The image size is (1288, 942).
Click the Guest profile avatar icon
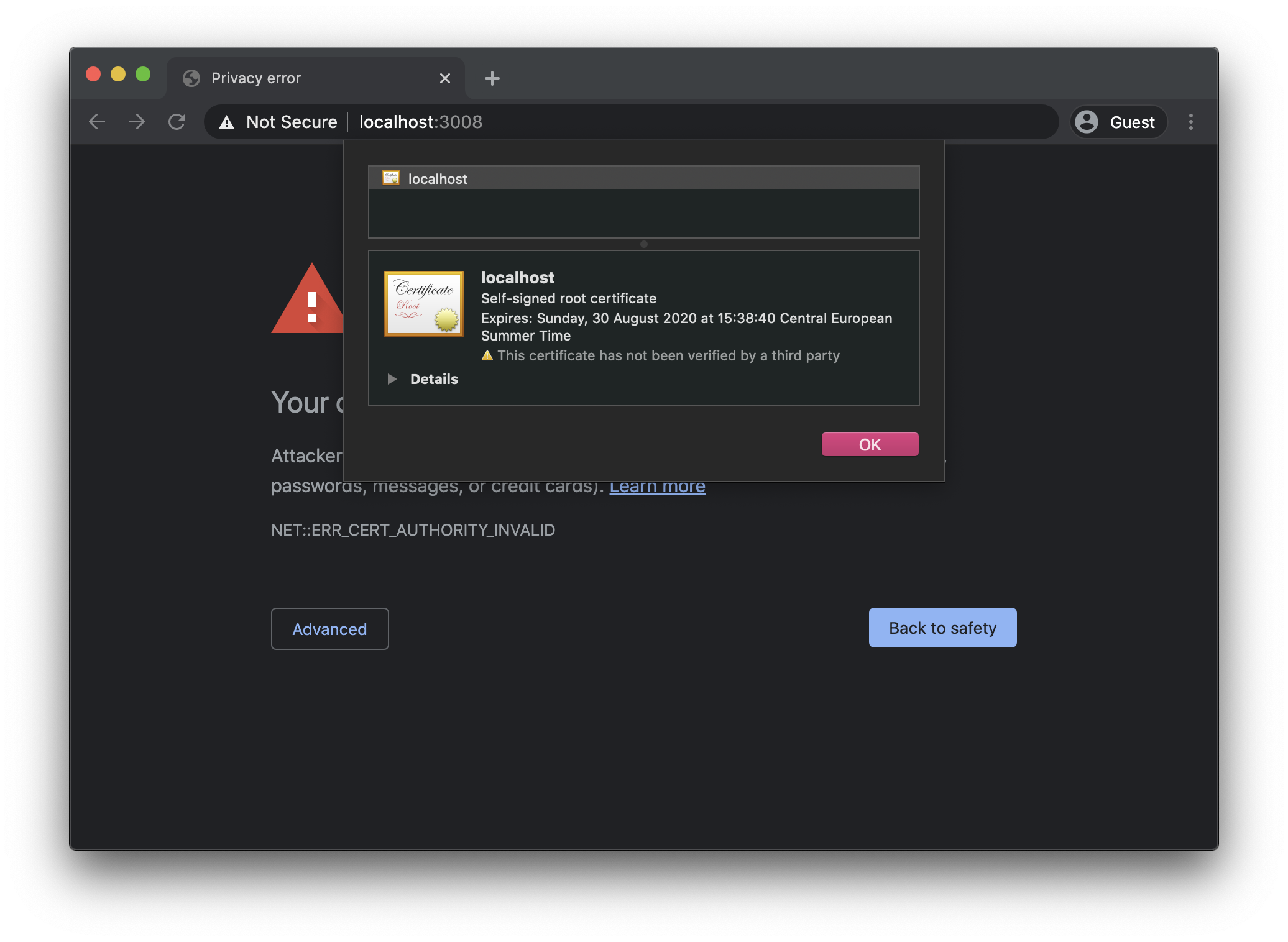point(1087,122)
